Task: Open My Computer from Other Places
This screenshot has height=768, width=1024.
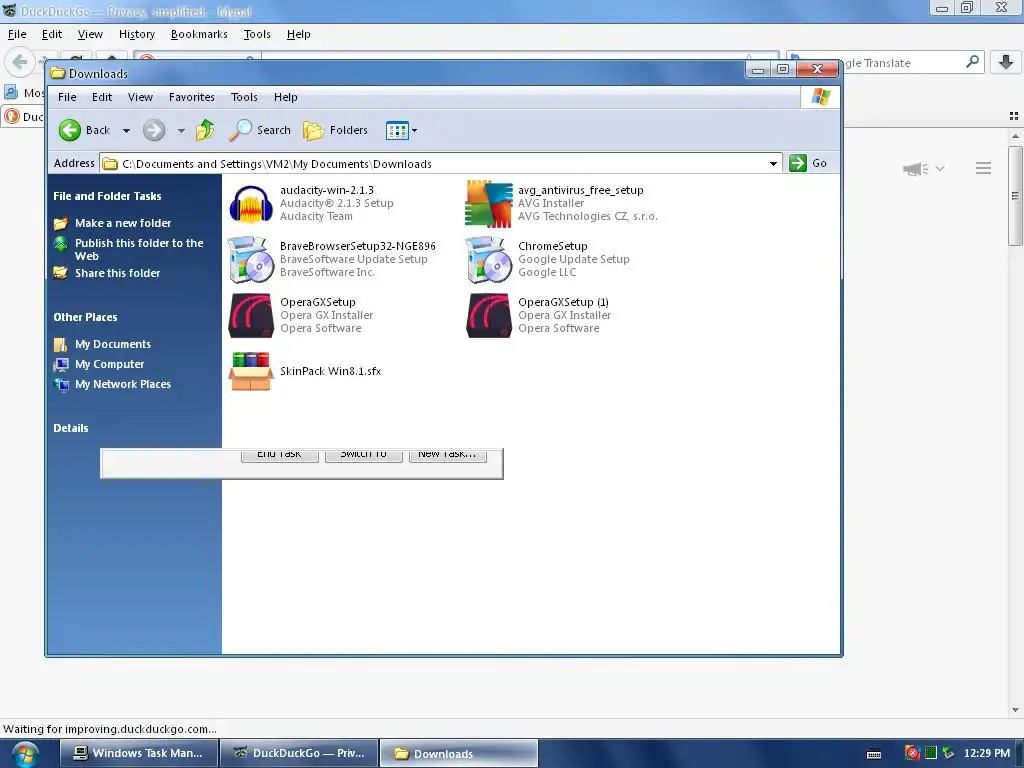Action: click(x=109, y=364)
